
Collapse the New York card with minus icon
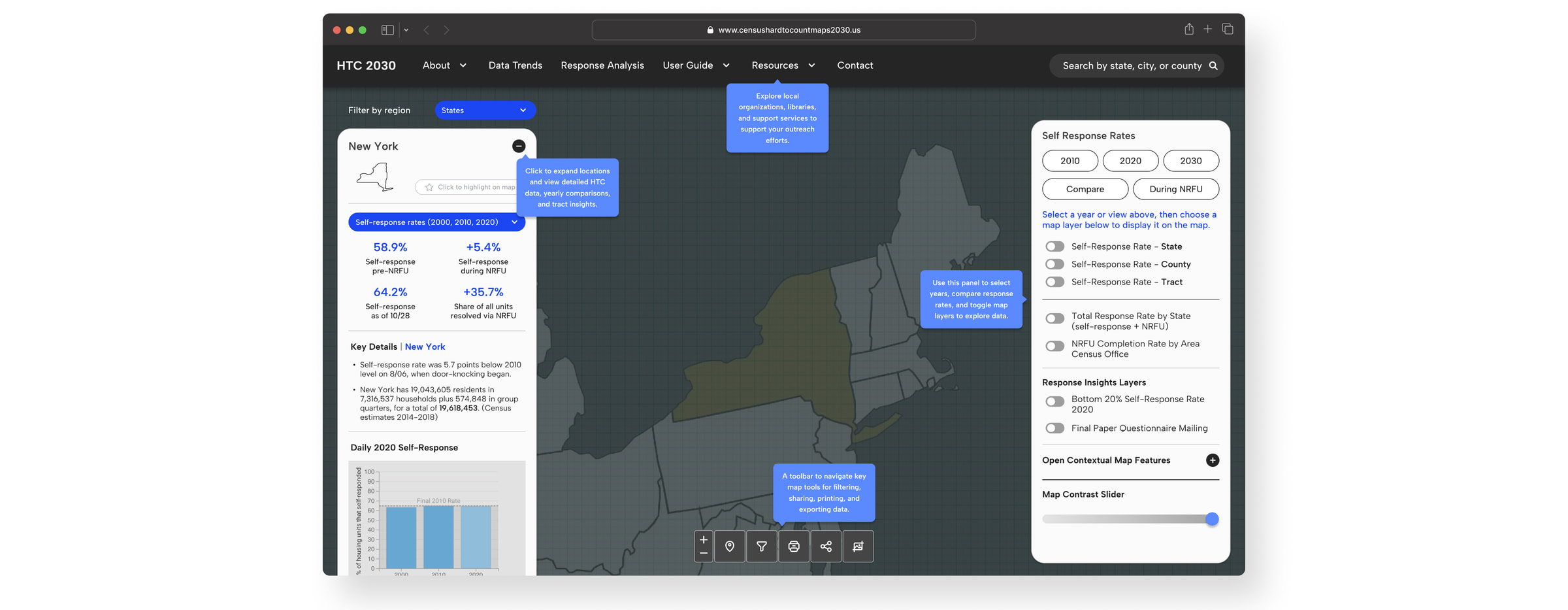(x=519, y=146)
